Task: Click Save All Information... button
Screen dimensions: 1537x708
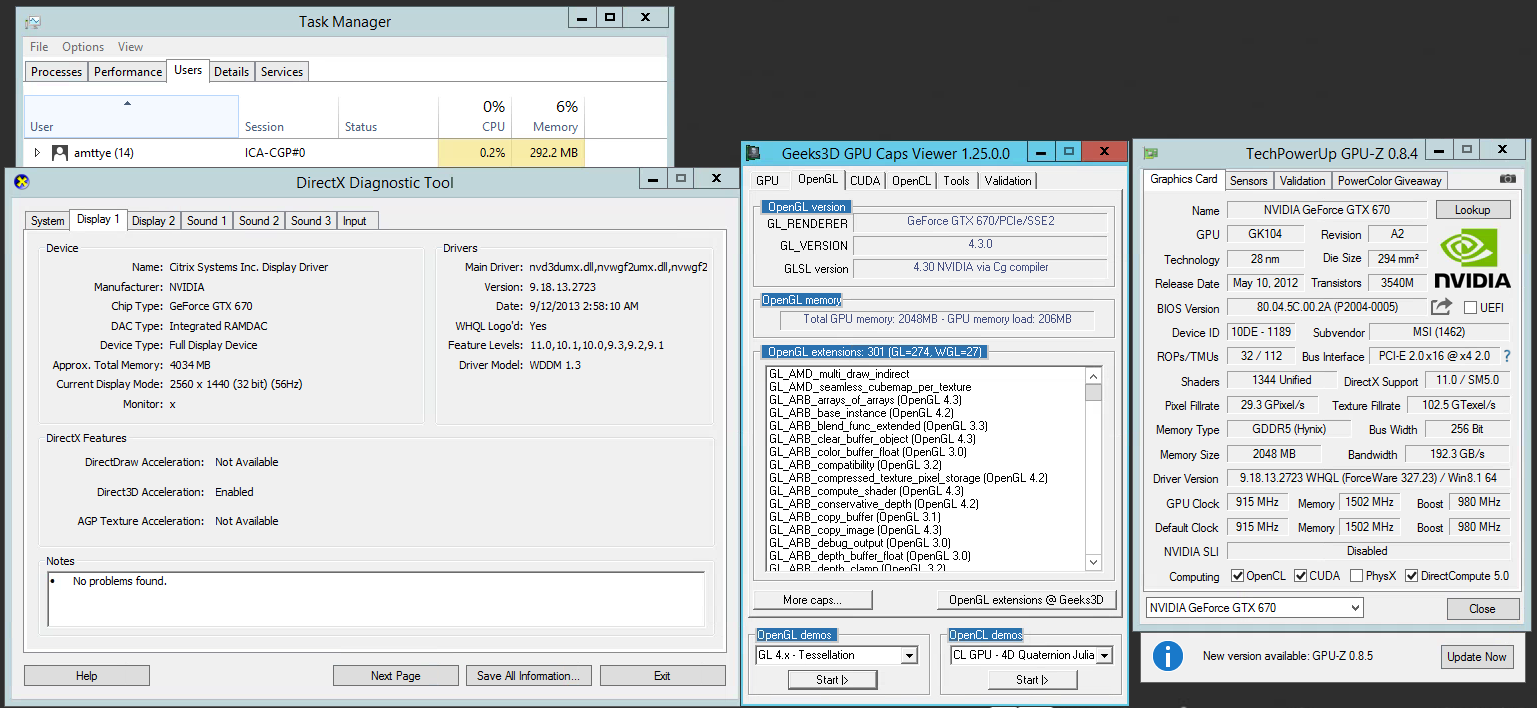Action: [529, 676]
